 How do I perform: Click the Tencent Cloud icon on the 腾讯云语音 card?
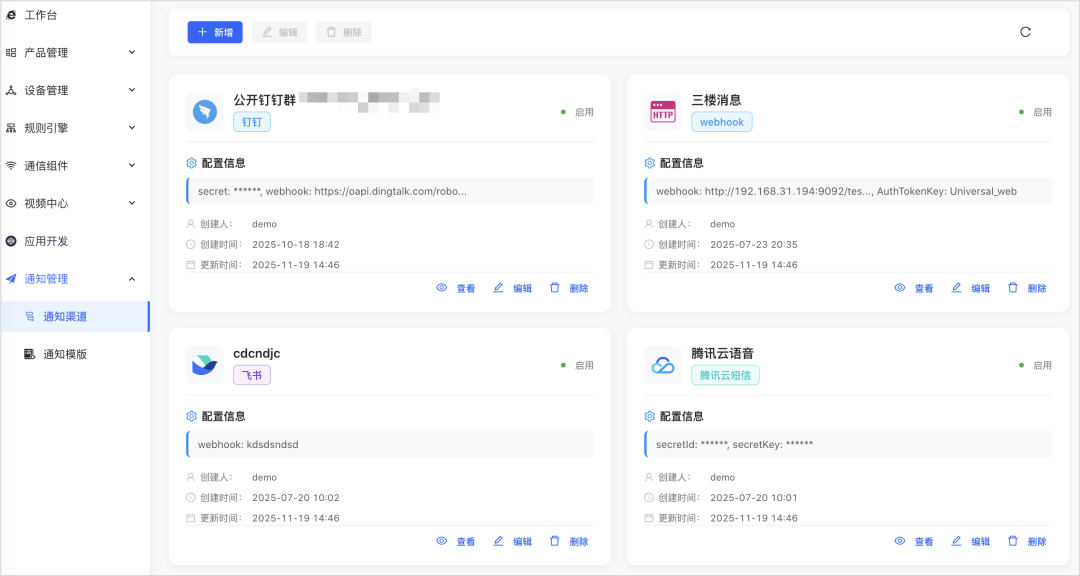pos(663,364)
